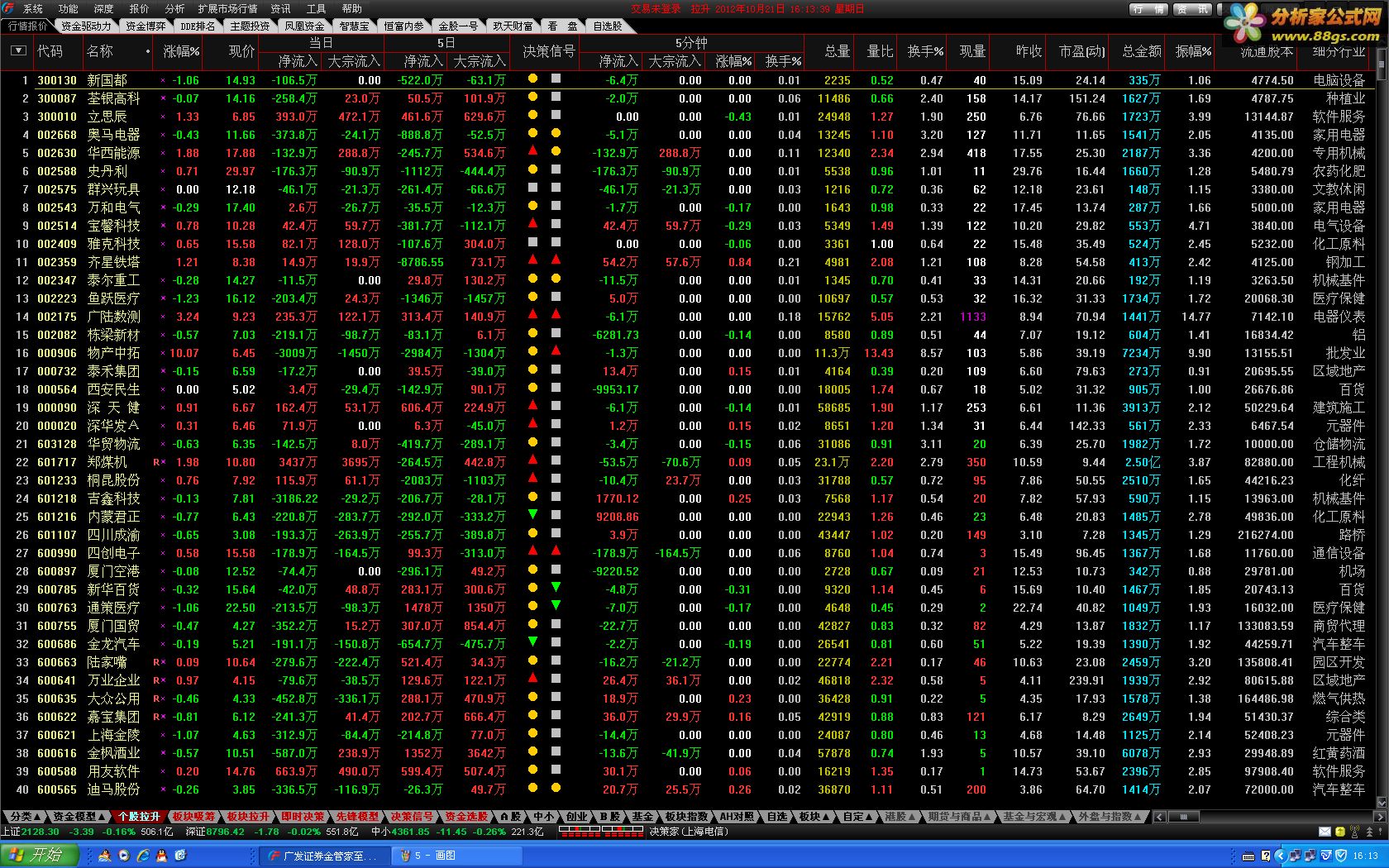
Task: Select the stock name 物产中拓
Action: point(113,353)
